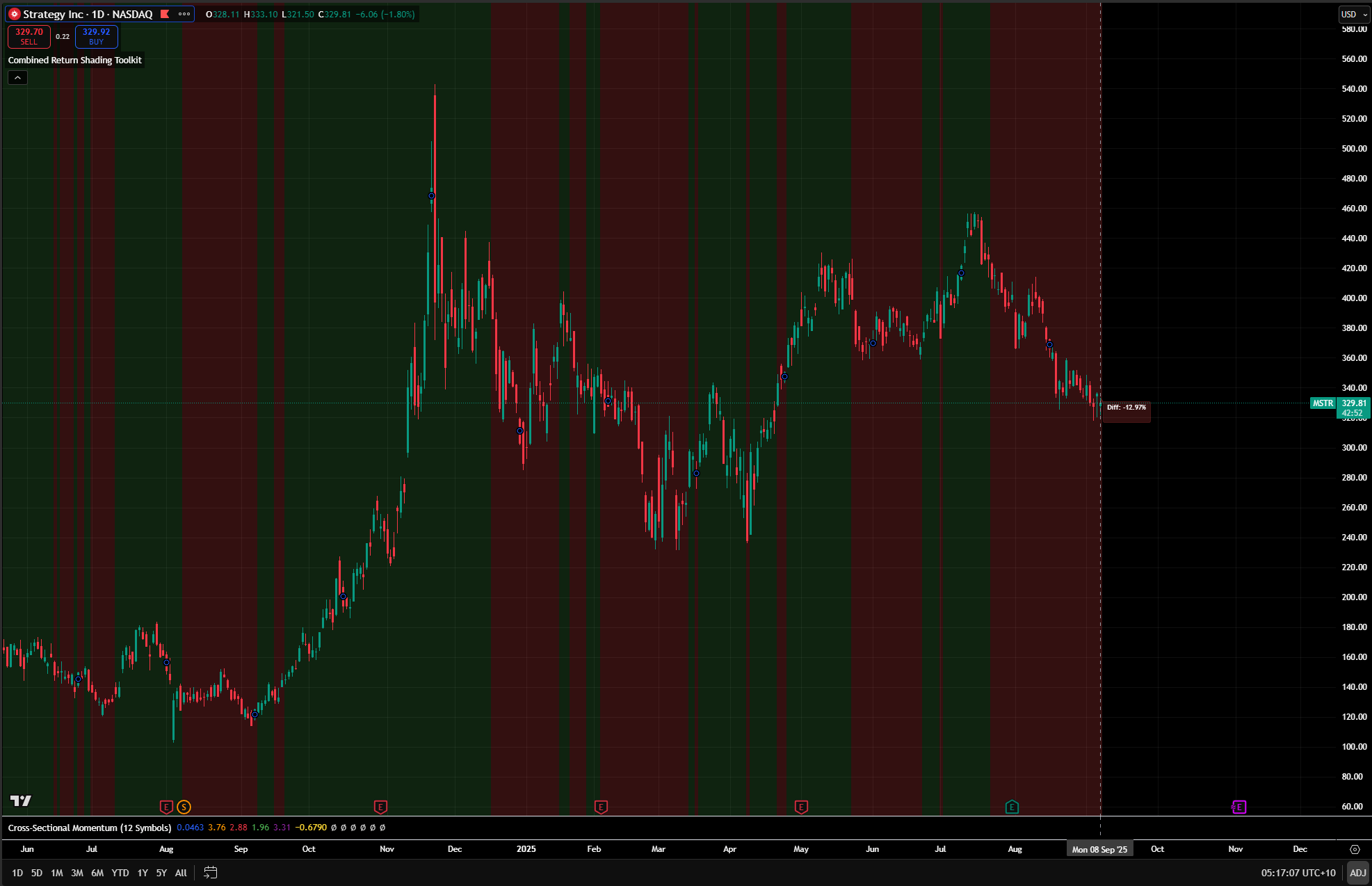Click the purple E earnings marker near November 2025

coord(1238,807)
